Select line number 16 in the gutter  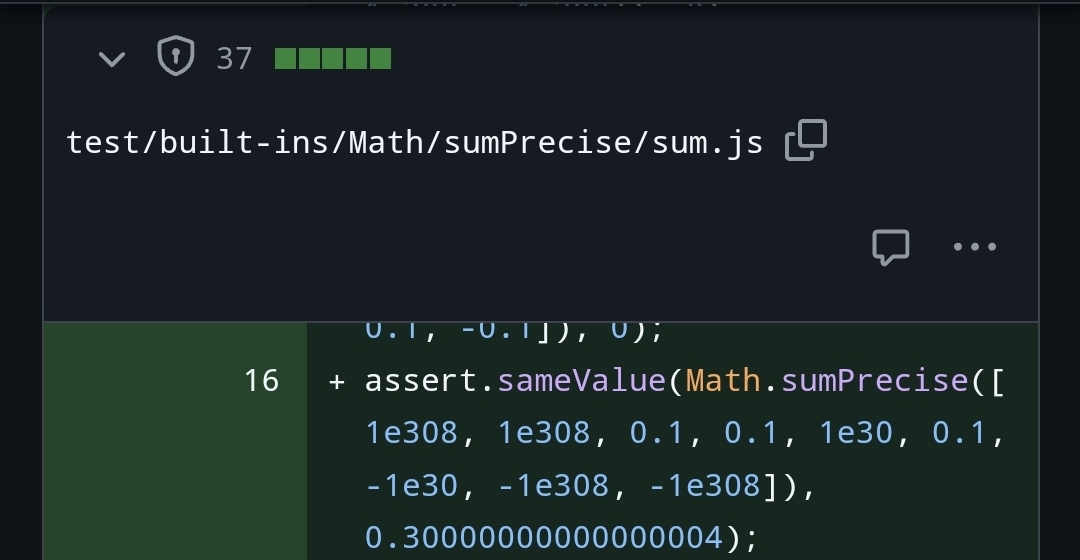(x=261, y=381)
